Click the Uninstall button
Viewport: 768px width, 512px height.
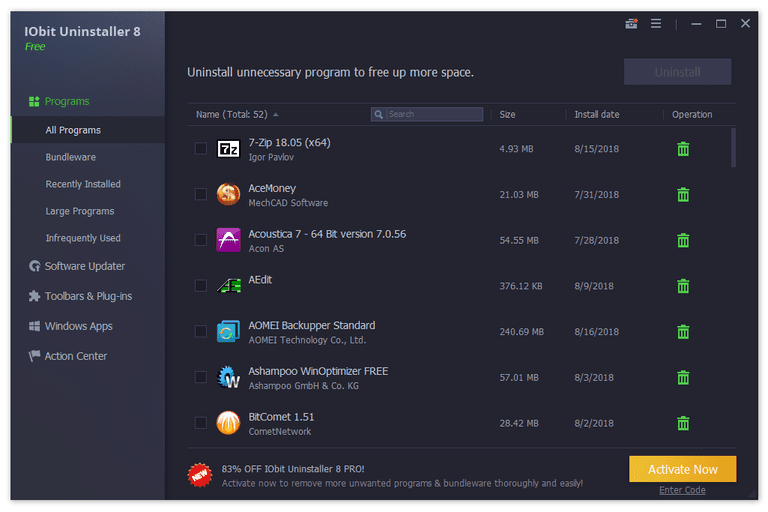[677, 72]
